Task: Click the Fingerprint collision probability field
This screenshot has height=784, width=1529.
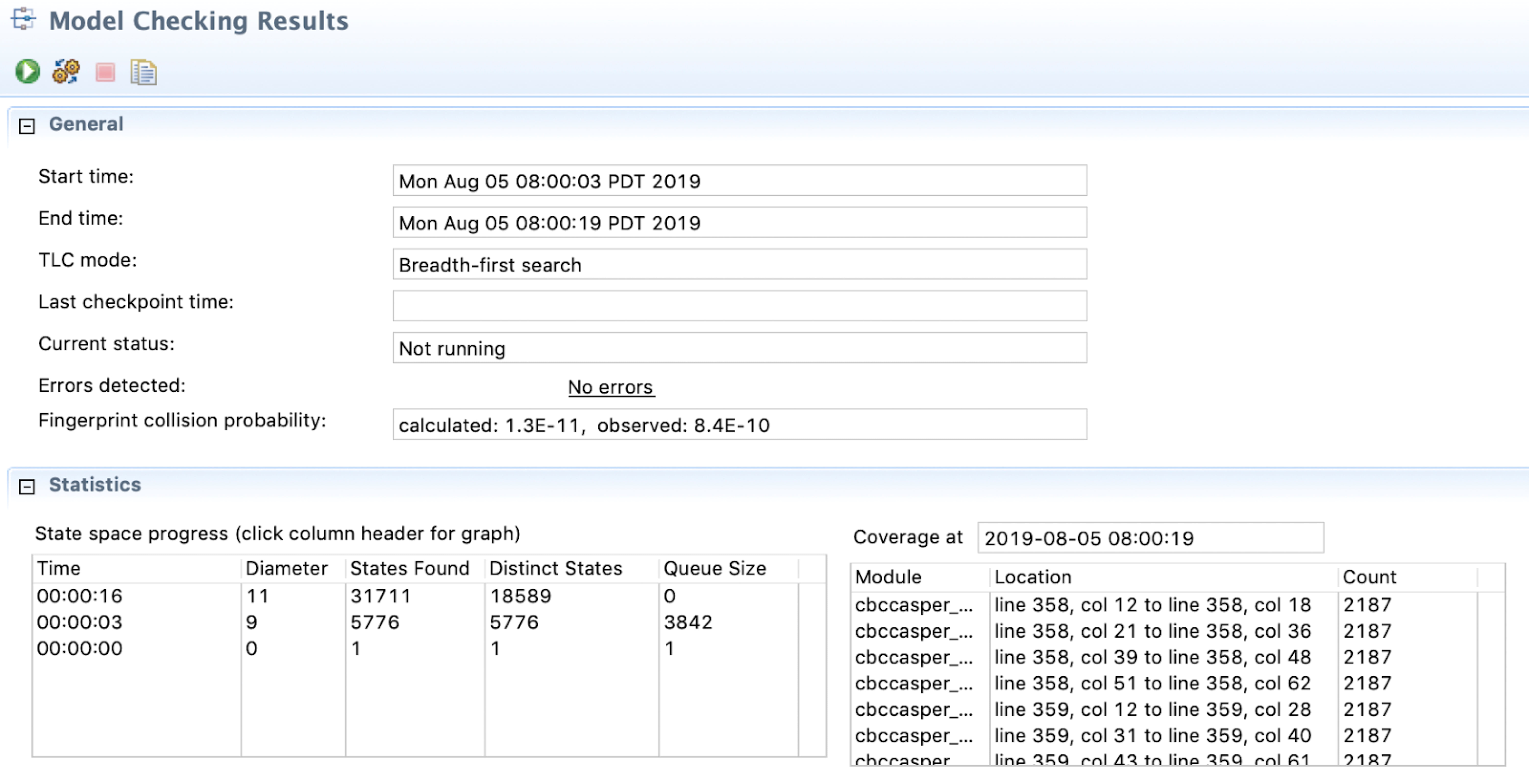Action: 739,425
